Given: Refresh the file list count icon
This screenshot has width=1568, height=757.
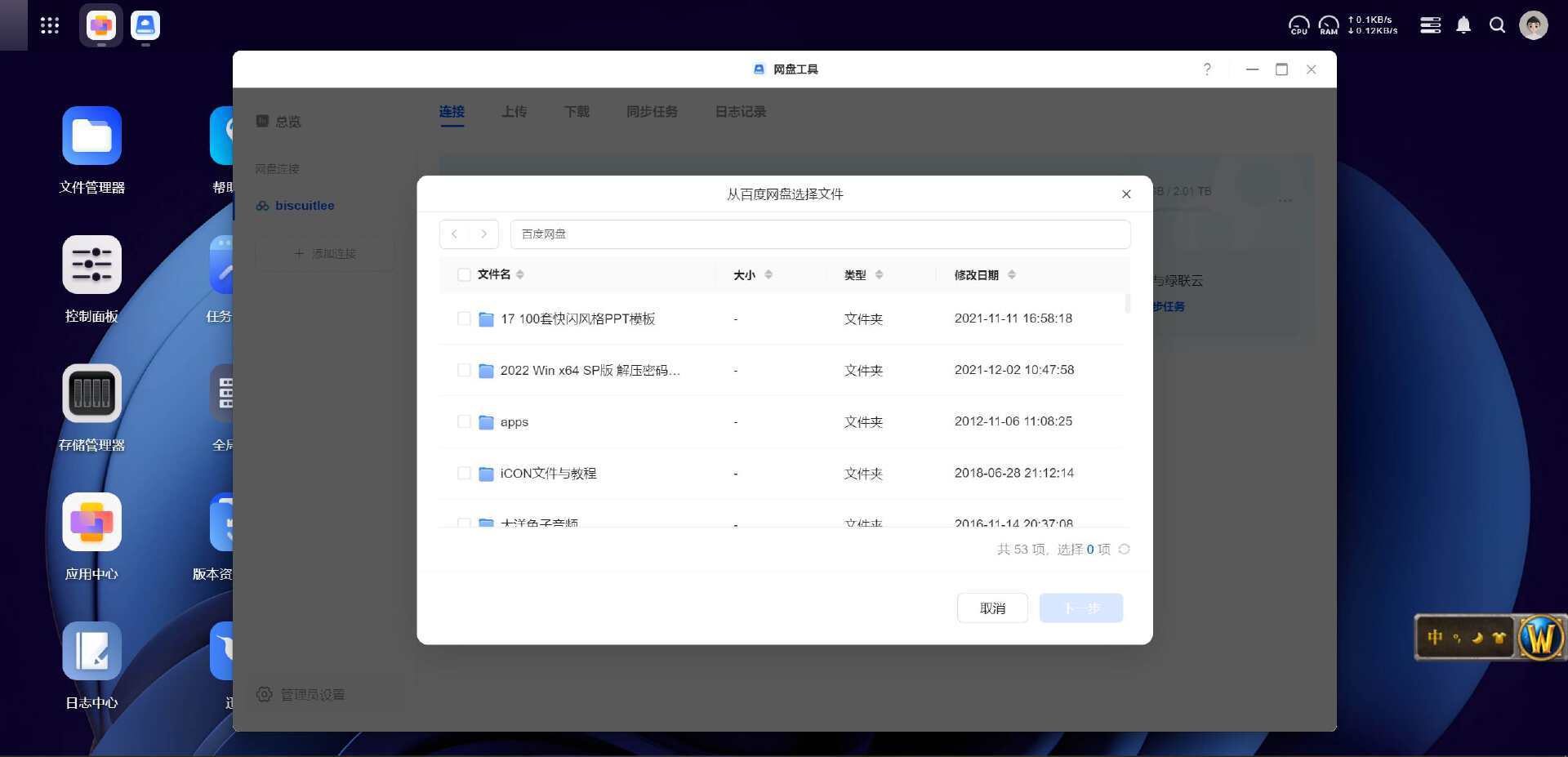Looking at the screenshot, I should [1124, 549].
